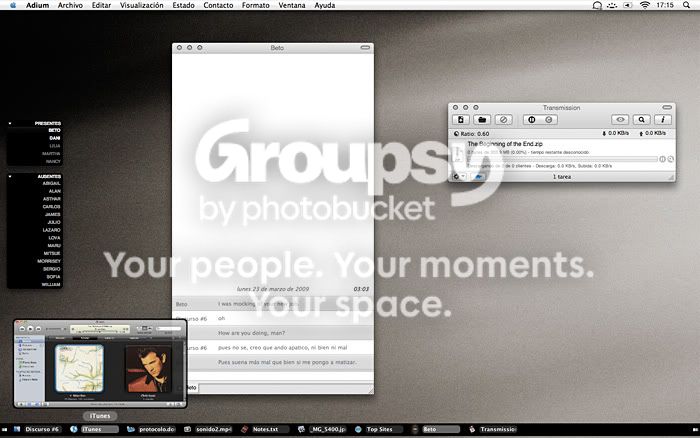Select contact JULIO in contact list
Screen dimensions: 700x438
[54, 222]
